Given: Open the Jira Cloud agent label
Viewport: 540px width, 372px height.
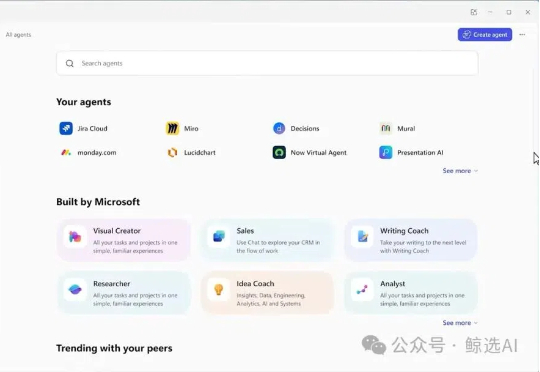Looking at the screenshot, I should point(92,128).
